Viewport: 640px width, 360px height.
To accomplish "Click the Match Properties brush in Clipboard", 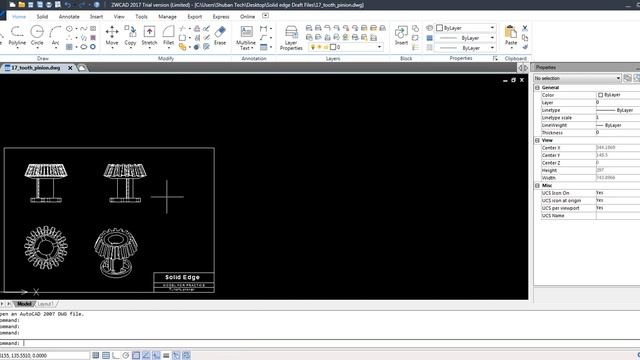I will click(525, 47).
